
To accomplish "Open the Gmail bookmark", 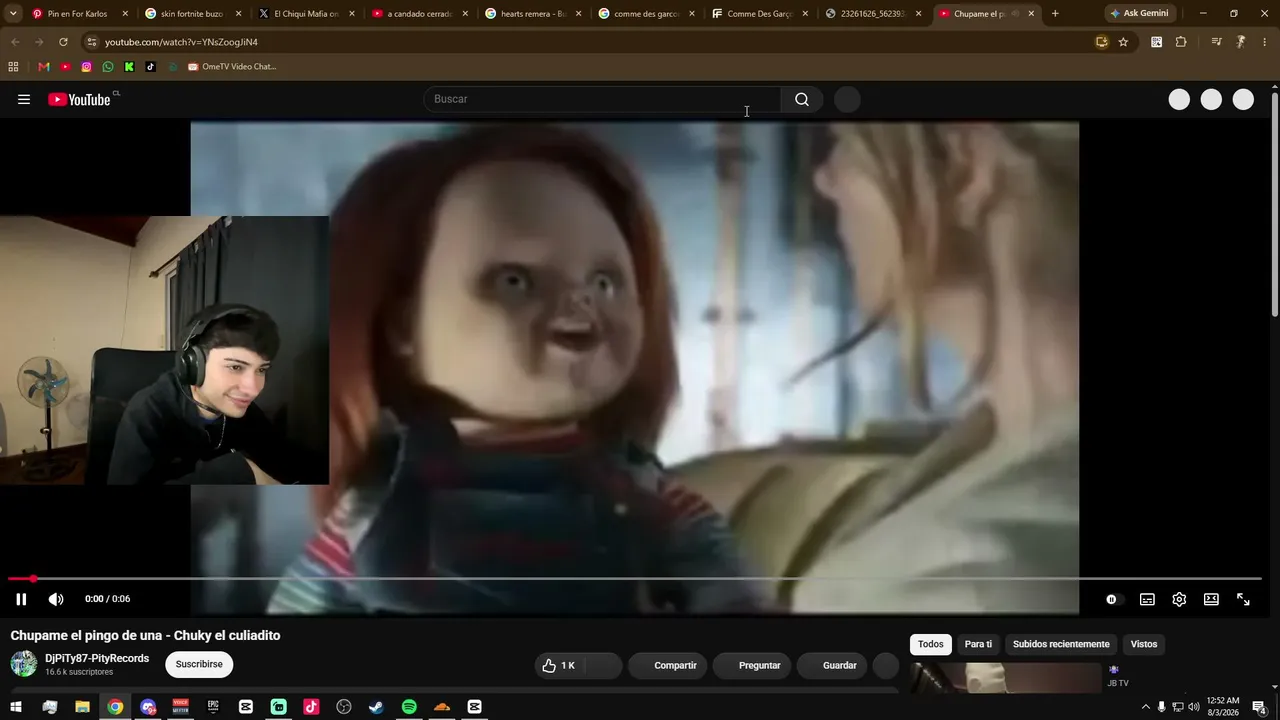I will tap(44, 67).
